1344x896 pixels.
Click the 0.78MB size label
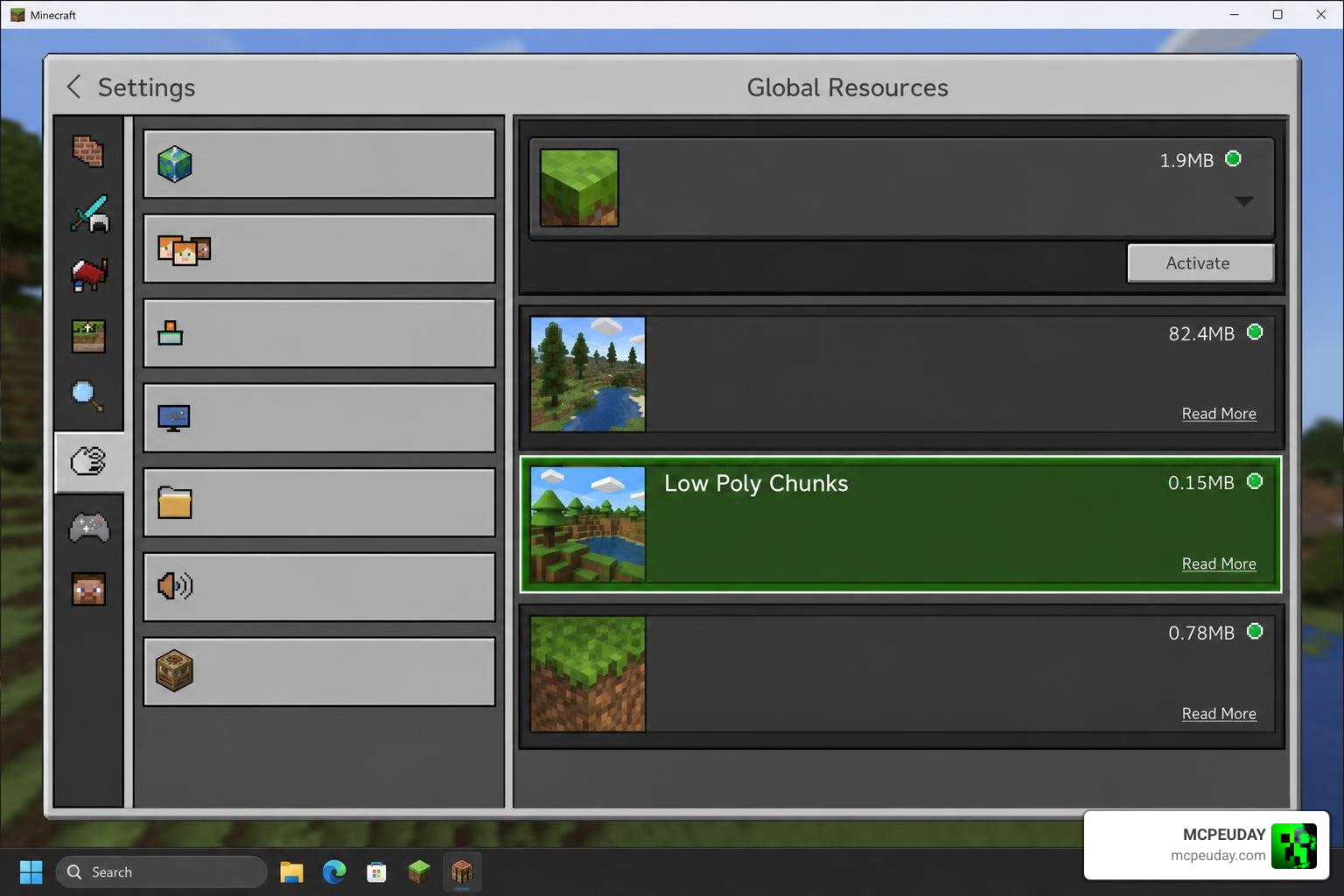1201,633
